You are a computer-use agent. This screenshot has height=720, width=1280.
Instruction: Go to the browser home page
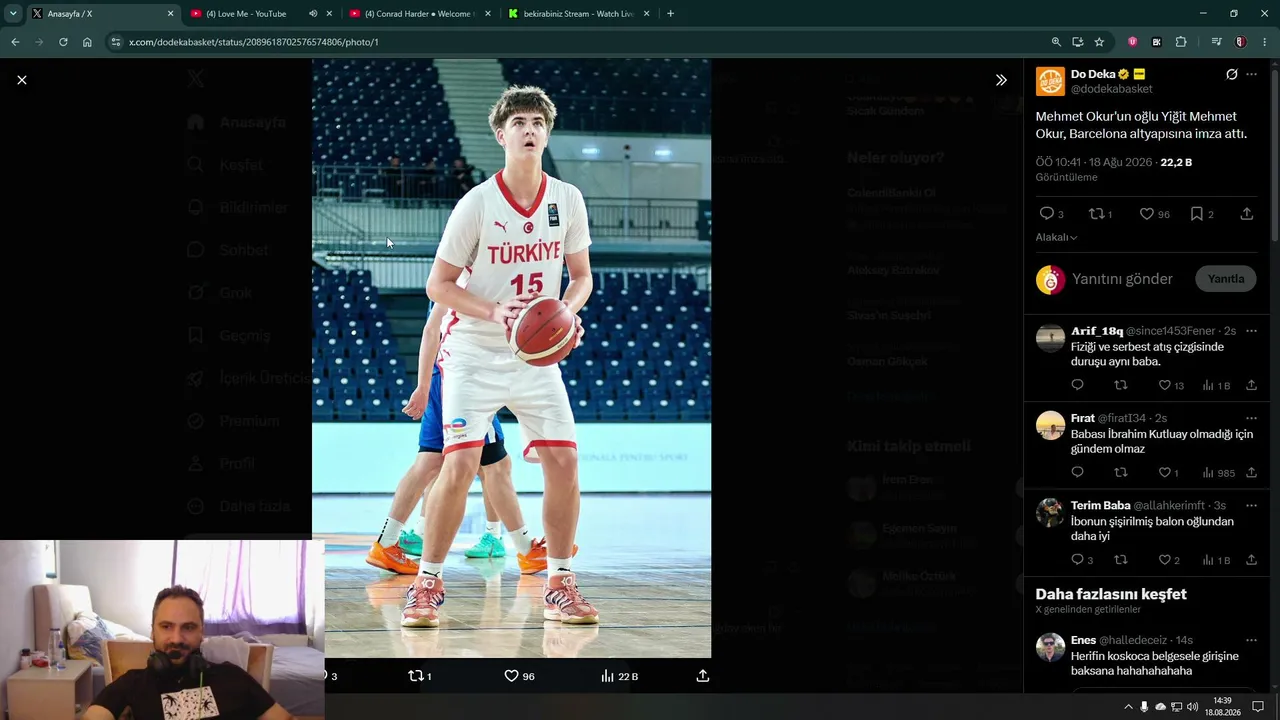[87, 42]
